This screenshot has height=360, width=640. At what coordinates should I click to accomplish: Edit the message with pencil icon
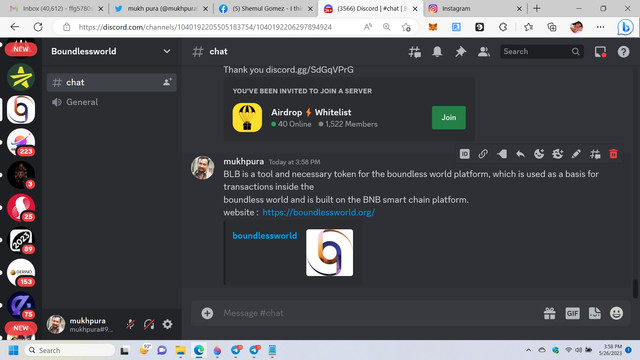[576, 154]
